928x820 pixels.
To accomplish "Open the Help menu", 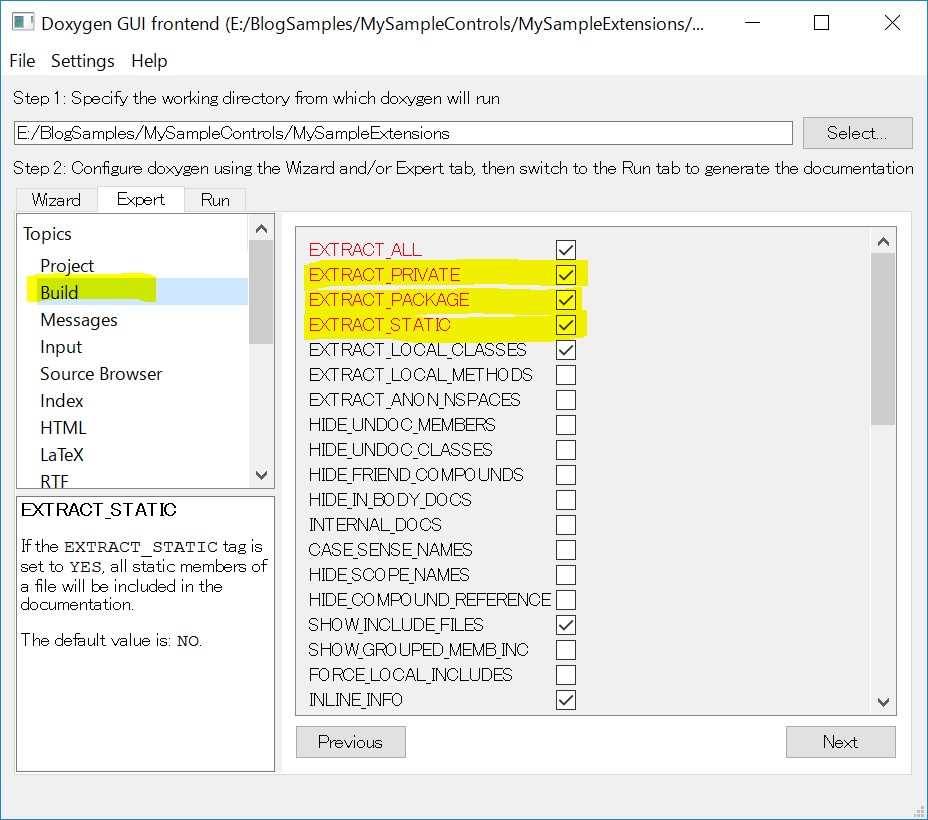I will [x=149, y=61].
